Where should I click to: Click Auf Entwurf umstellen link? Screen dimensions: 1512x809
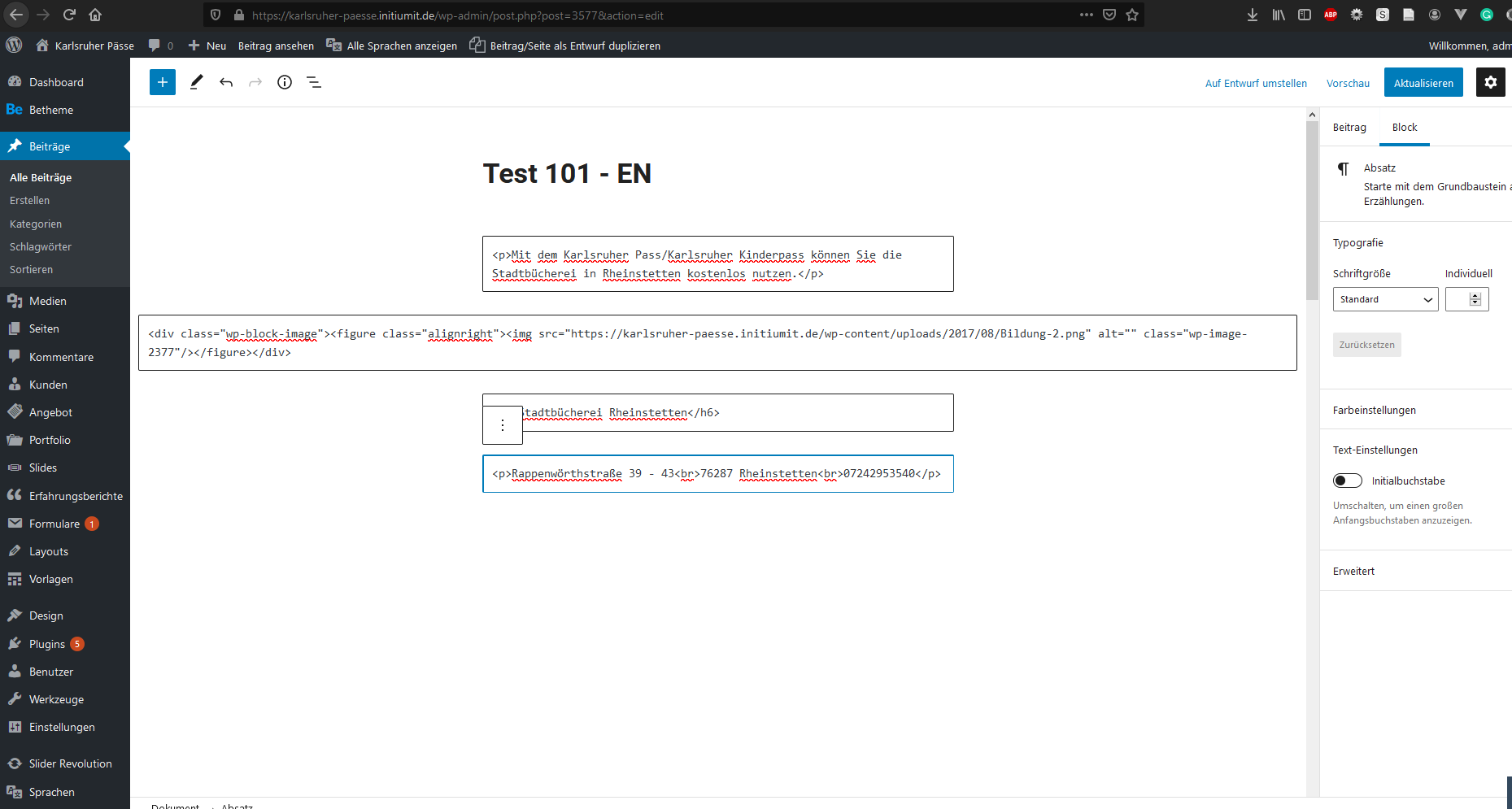pos(1256,83)
